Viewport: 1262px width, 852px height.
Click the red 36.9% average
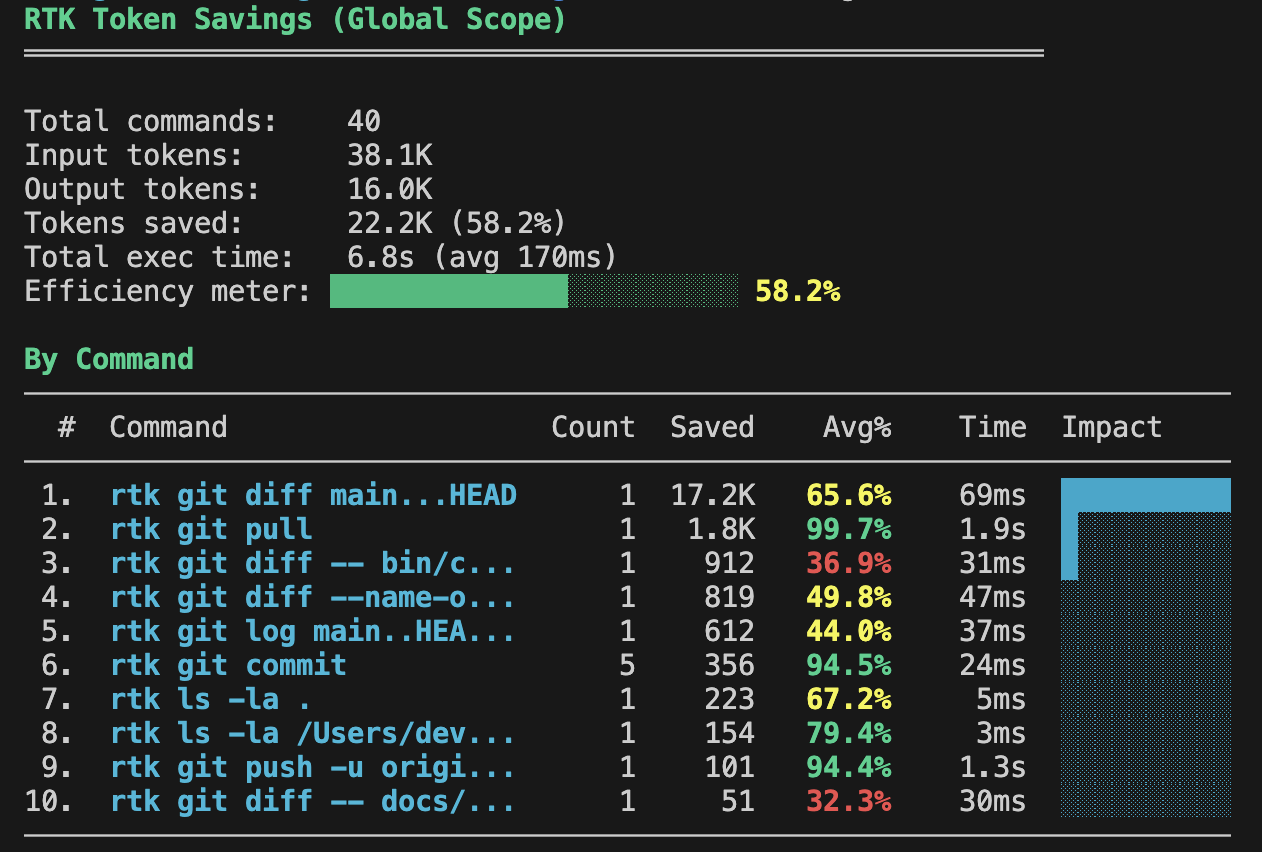pyautogui.click(x=849, y=563)
